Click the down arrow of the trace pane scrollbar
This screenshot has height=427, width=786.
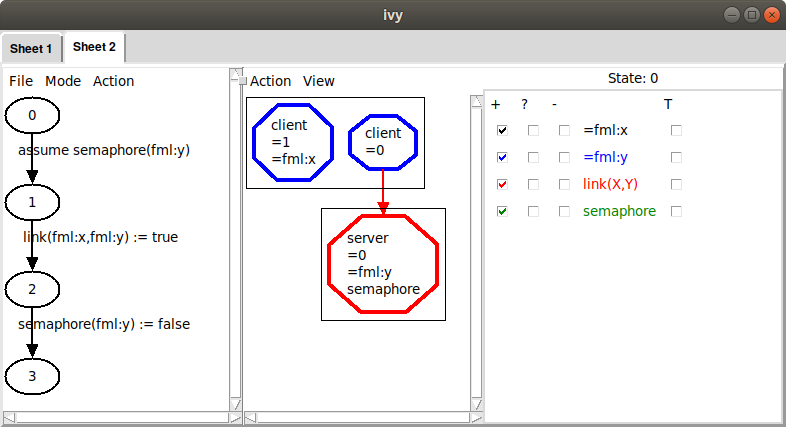[x=236, y=404]
